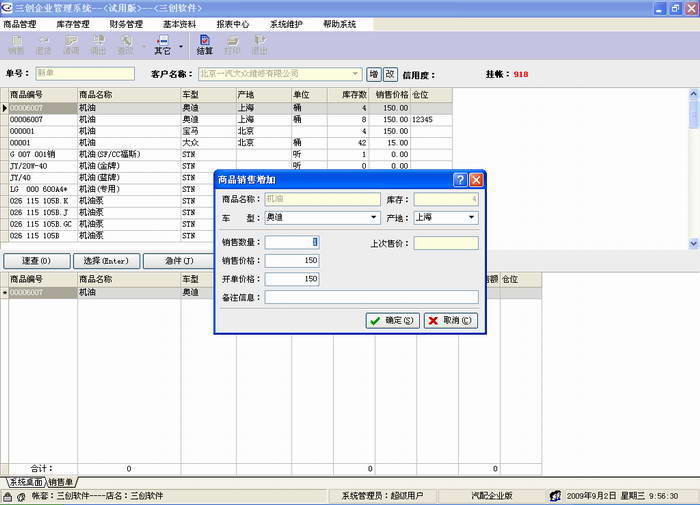Click the application logo in title bar
This screenshot has width=700, height=505.
point(7,8)
